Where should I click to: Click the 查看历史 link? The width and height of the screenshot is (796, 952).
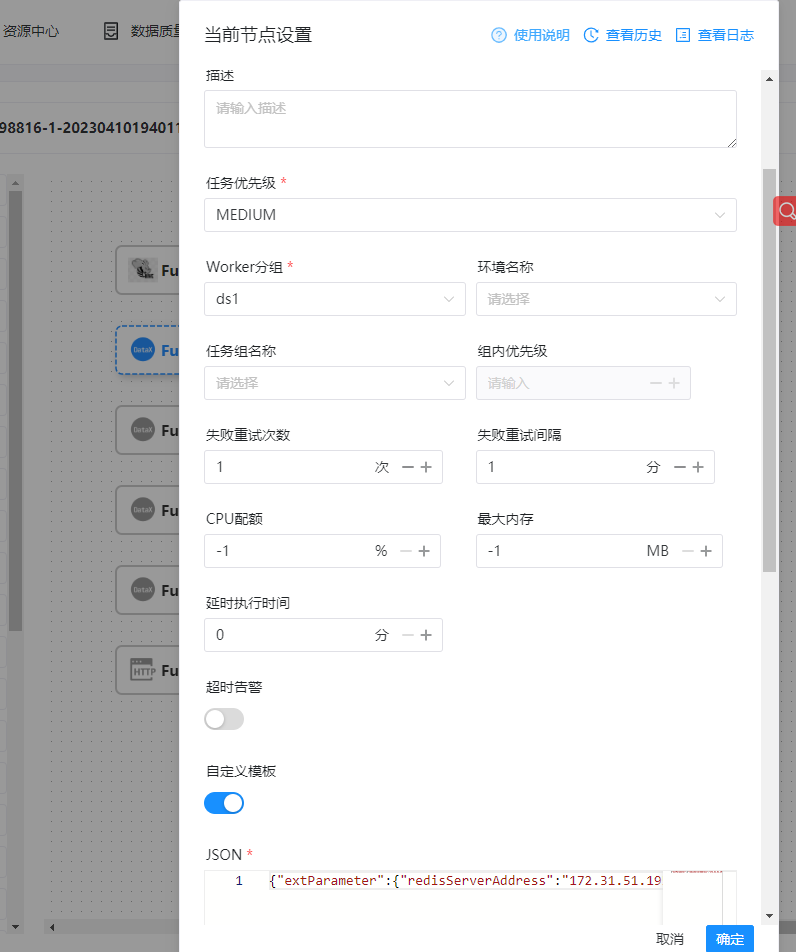634,35
